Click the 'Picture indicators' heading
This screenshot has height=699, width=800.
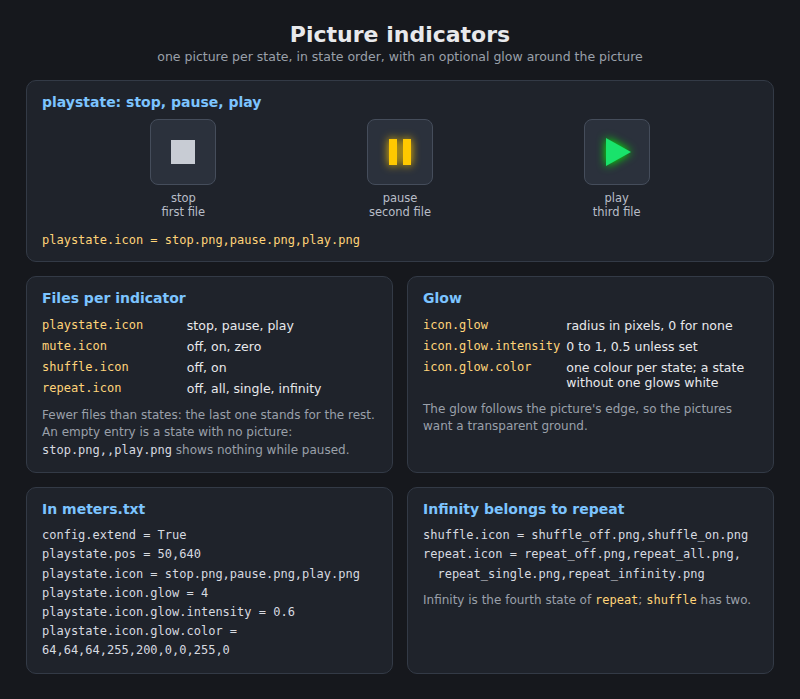coord(399,34)
